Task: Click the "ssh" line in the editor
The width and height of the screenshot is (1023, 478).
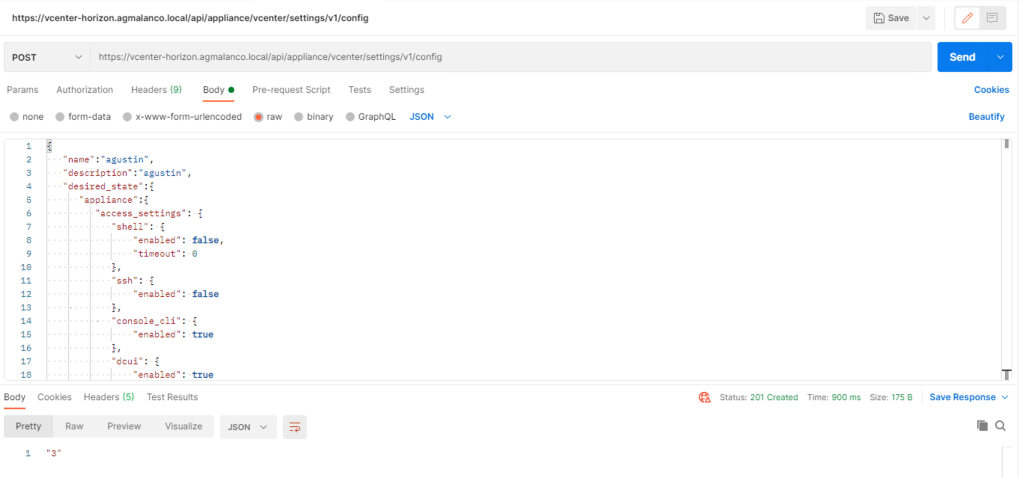Action: [133, 280]
